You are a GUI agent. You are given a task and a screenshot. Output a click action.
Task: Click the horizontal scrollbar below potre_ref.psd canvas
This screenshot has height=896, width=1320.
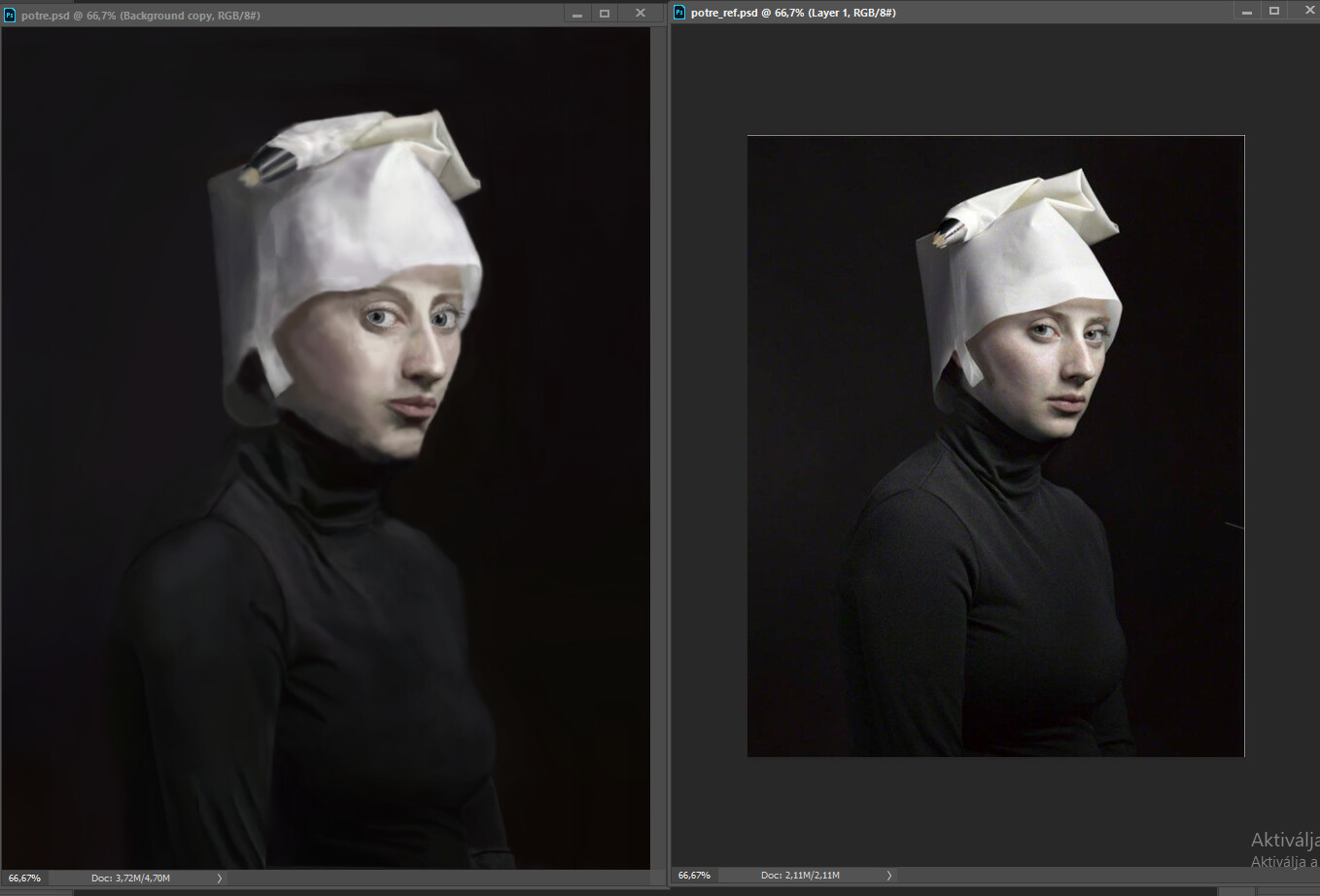pyautogui.click(x=972, y=889)
